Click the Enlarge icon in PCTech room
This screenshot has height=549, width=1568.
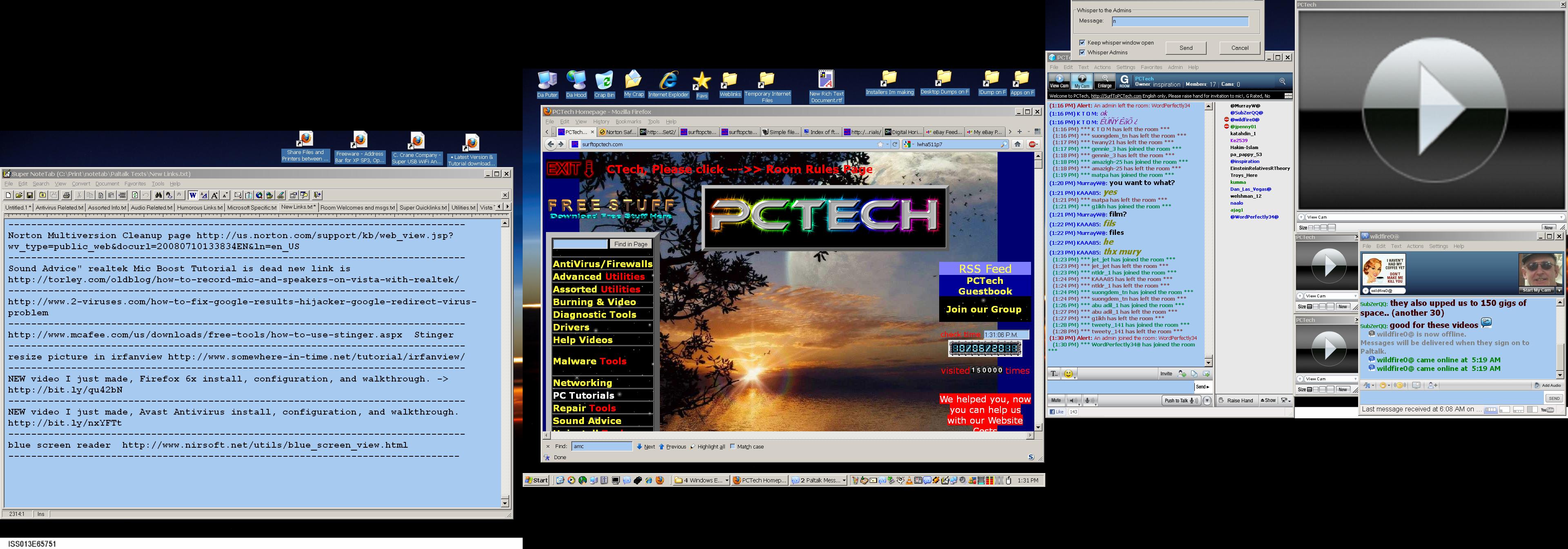pos(1104,81)
